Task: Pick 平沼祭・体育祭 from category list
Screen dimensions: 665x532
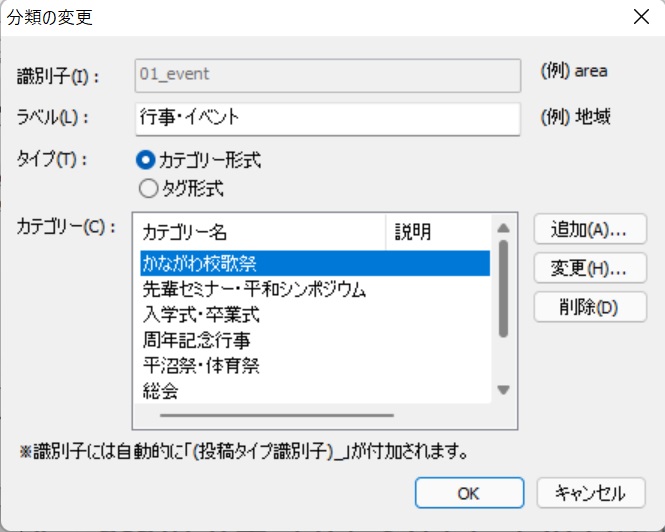Action: pyautogui.click(x=202, y=365)
